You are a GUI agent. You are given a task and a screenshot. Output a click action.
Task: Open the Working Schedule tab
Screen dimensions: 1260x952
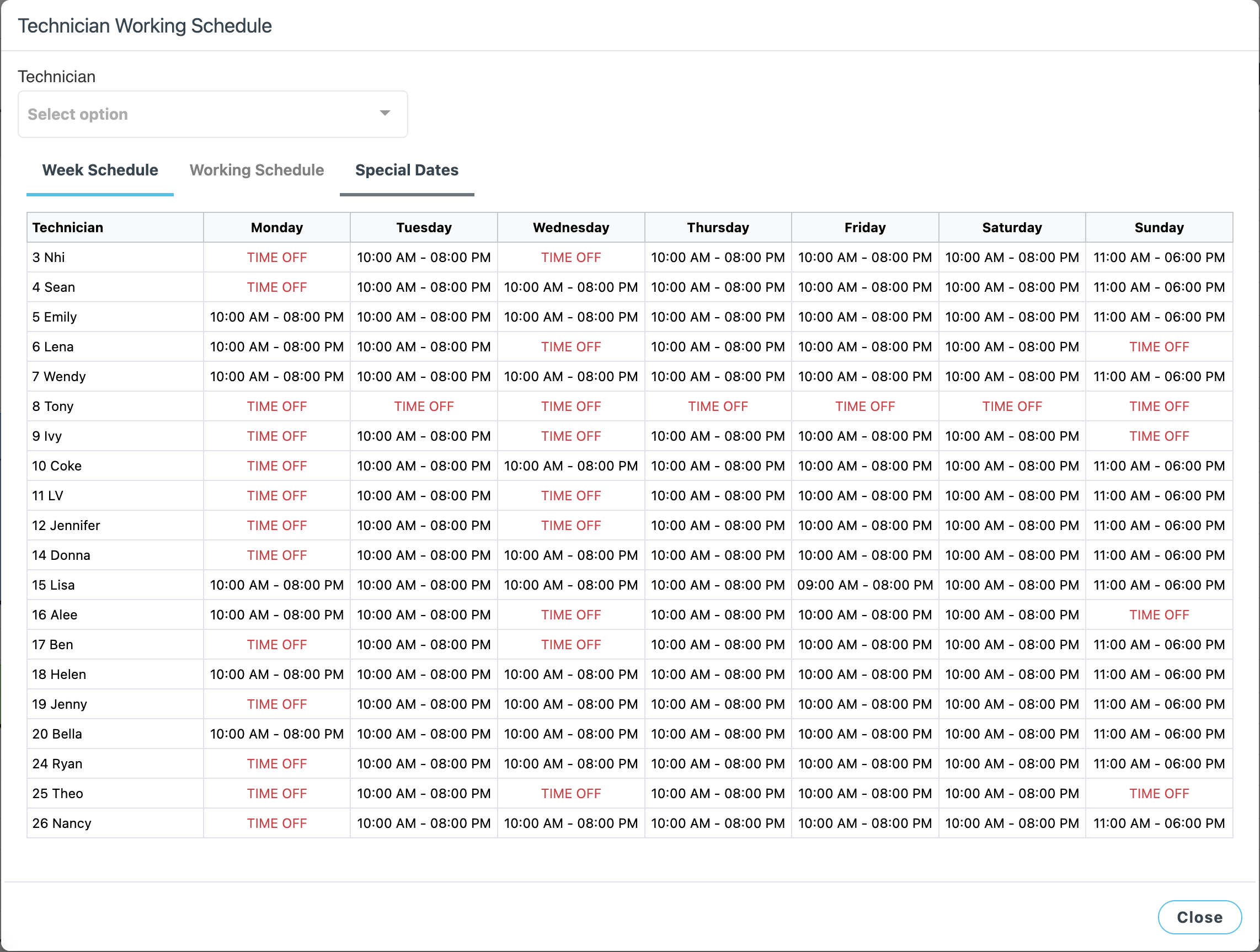257,170
